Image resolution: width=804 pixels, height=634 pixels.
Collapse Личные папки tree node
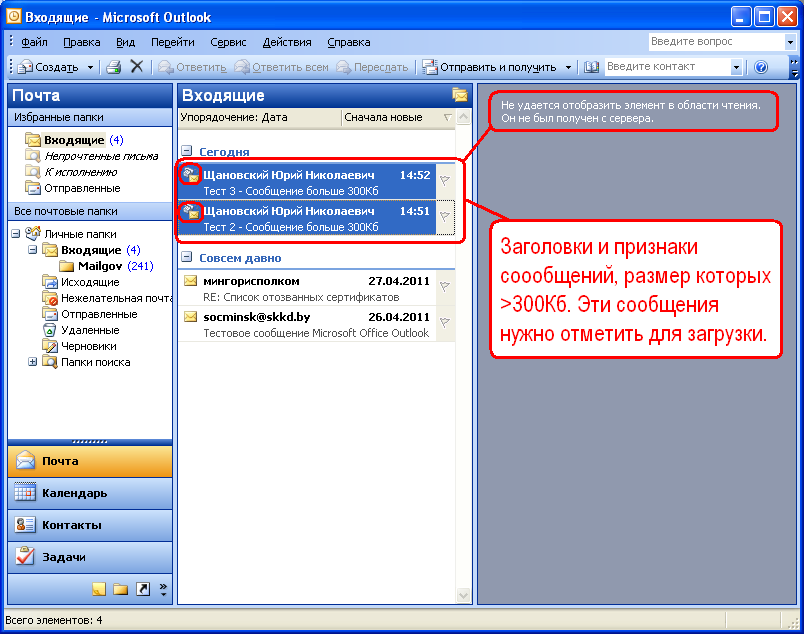point(16,234)
